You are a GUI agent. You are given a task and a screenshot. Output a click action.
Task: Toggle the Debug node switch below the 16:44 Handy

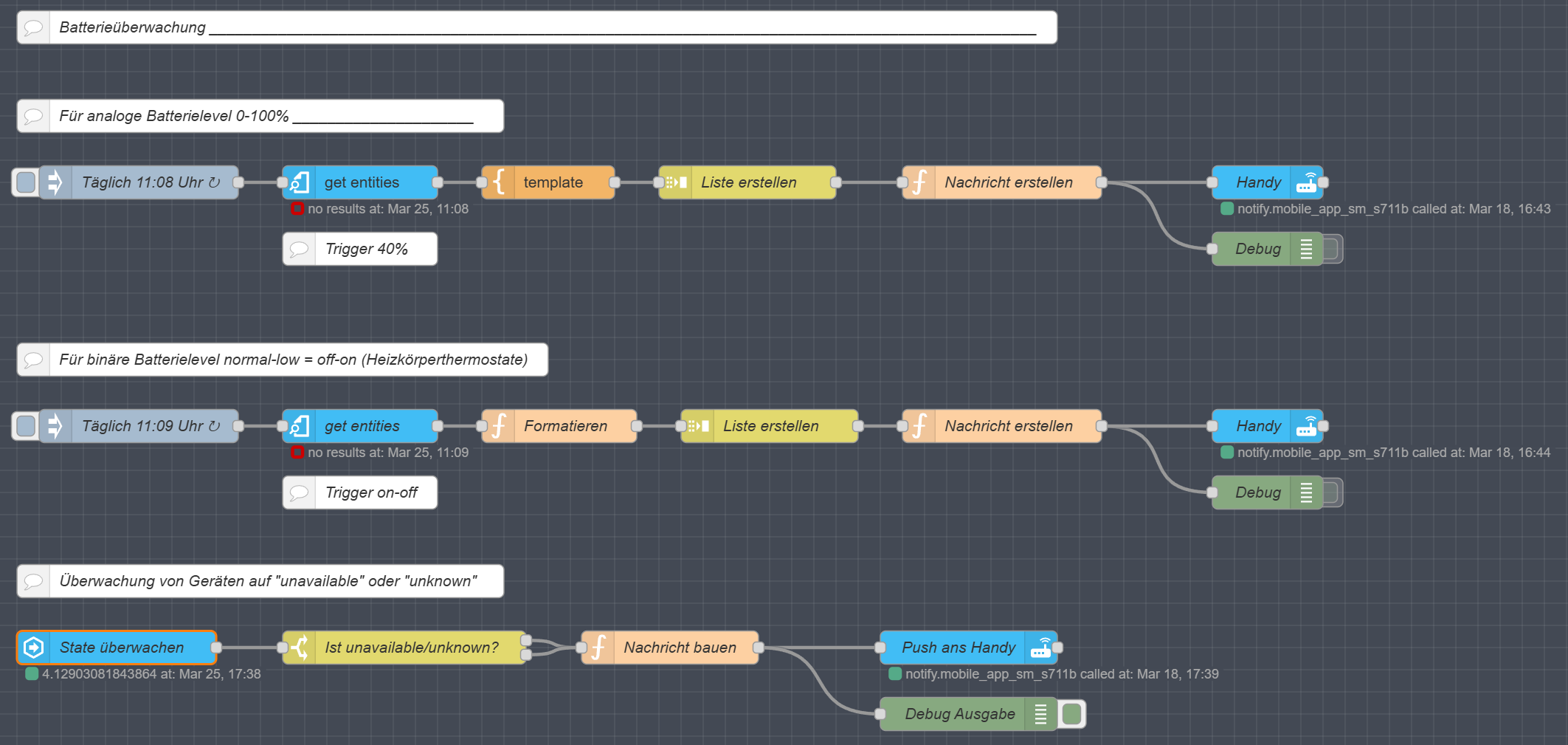[1331, 492]
